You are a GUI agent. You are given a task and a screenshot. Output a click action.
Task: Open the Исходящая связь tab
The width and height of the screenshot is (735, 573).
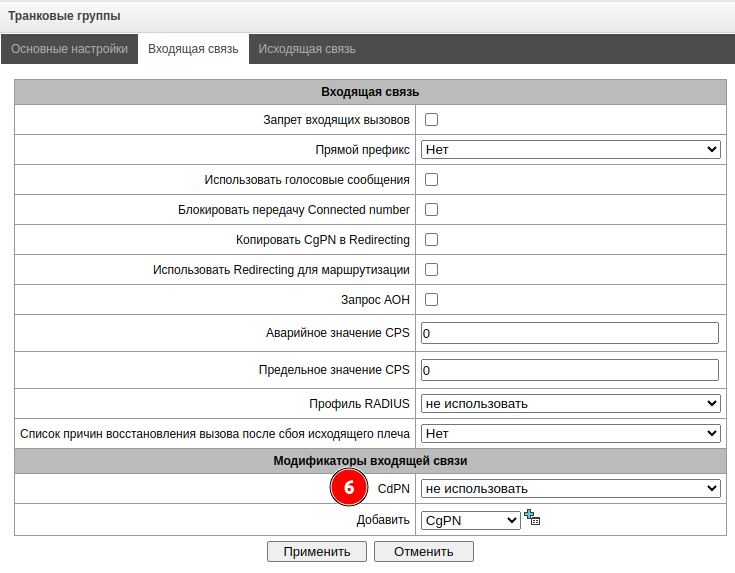306,49
